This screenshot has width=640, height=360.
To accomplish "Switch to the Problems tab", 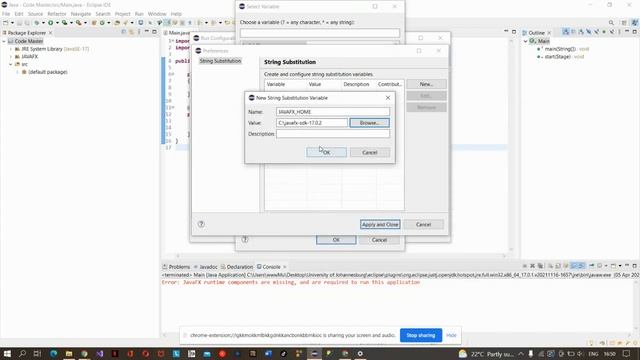I will [176, 267].
